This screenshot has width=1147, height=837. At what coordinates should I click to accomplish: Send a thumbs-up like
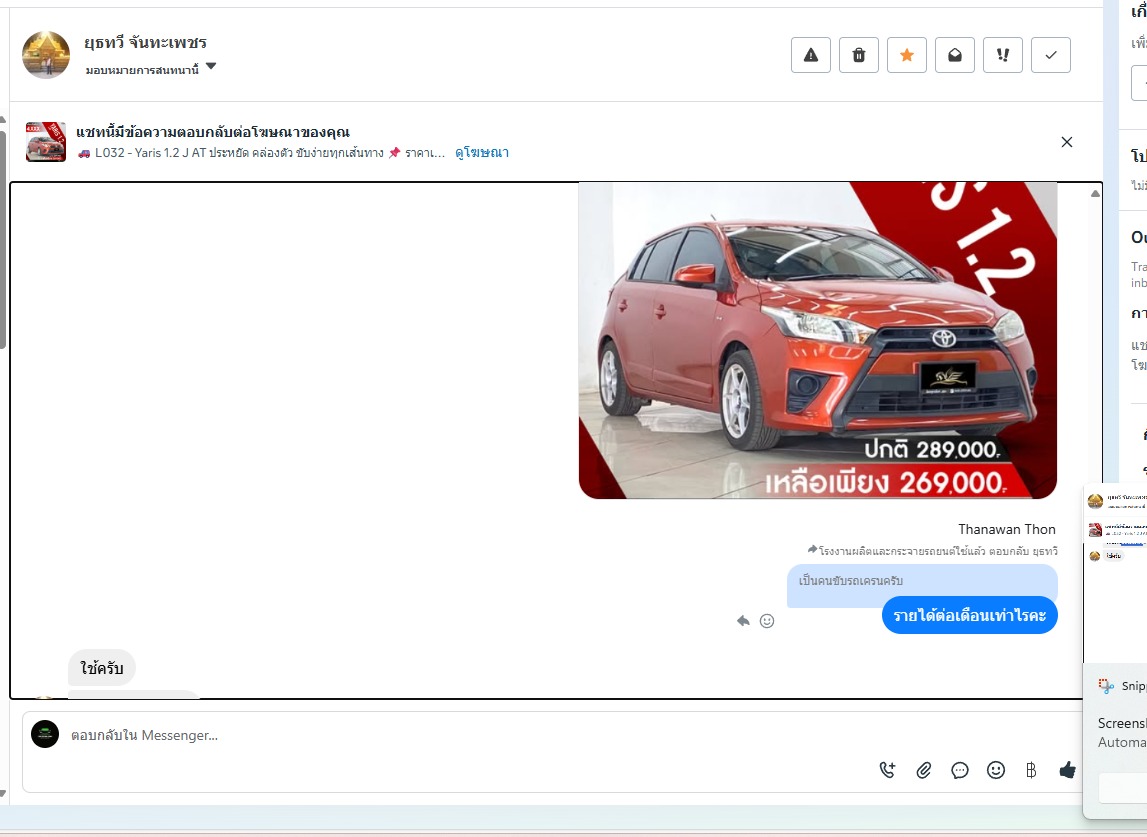[1067, 769]
